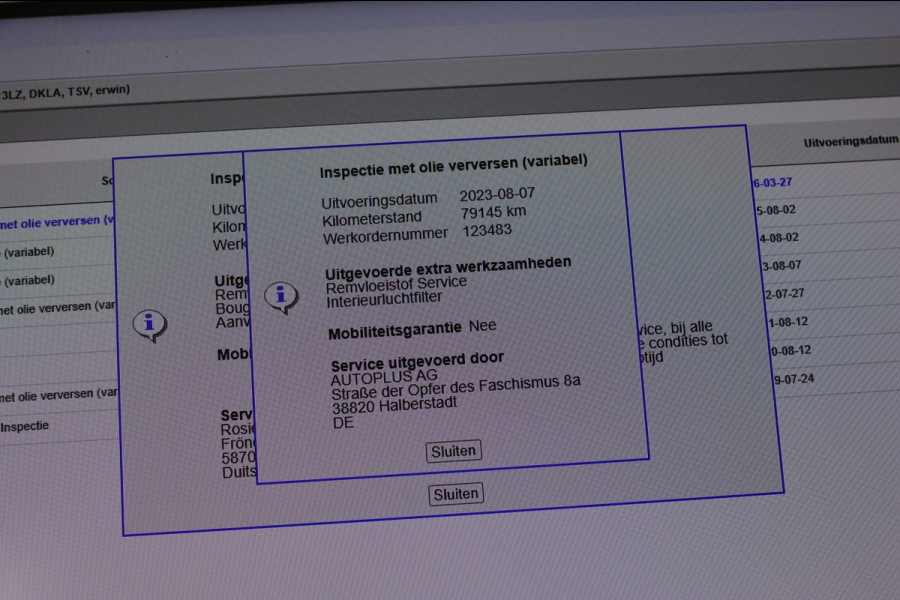Sort by the Uitvoeringsdatum column header
900x600 pixels.
(850, 142)
